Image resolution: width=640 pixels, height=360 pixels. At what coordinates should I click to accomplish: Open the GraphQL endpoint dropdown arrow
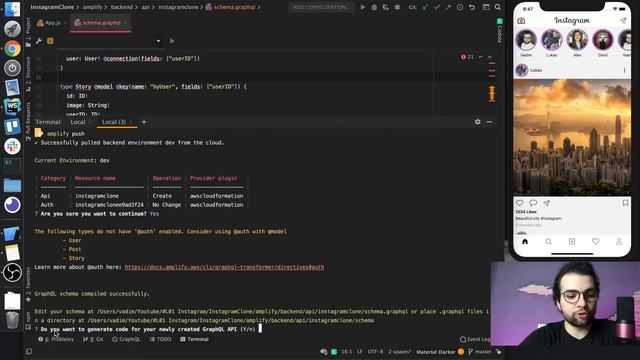(158, 41)
